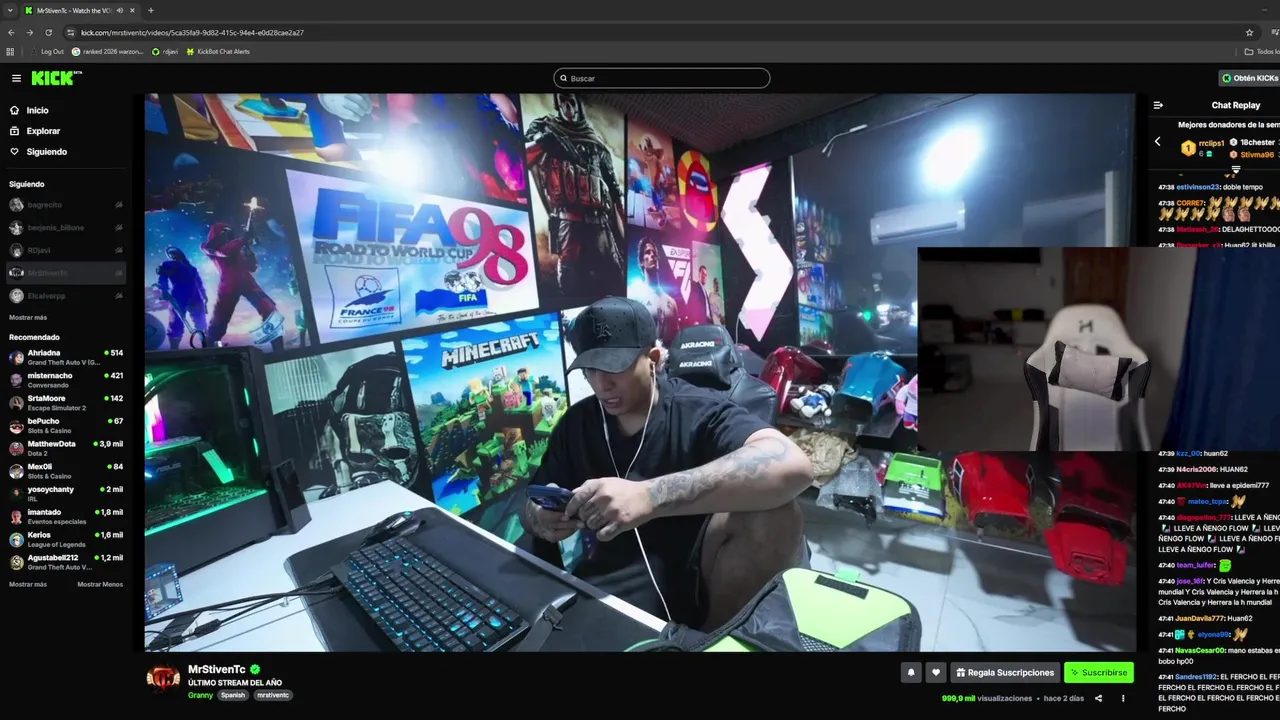This screenshot has width=1280, height=720.
Task: Open KickBot Chat Alerts bookmark
Action: click(218, 51)
